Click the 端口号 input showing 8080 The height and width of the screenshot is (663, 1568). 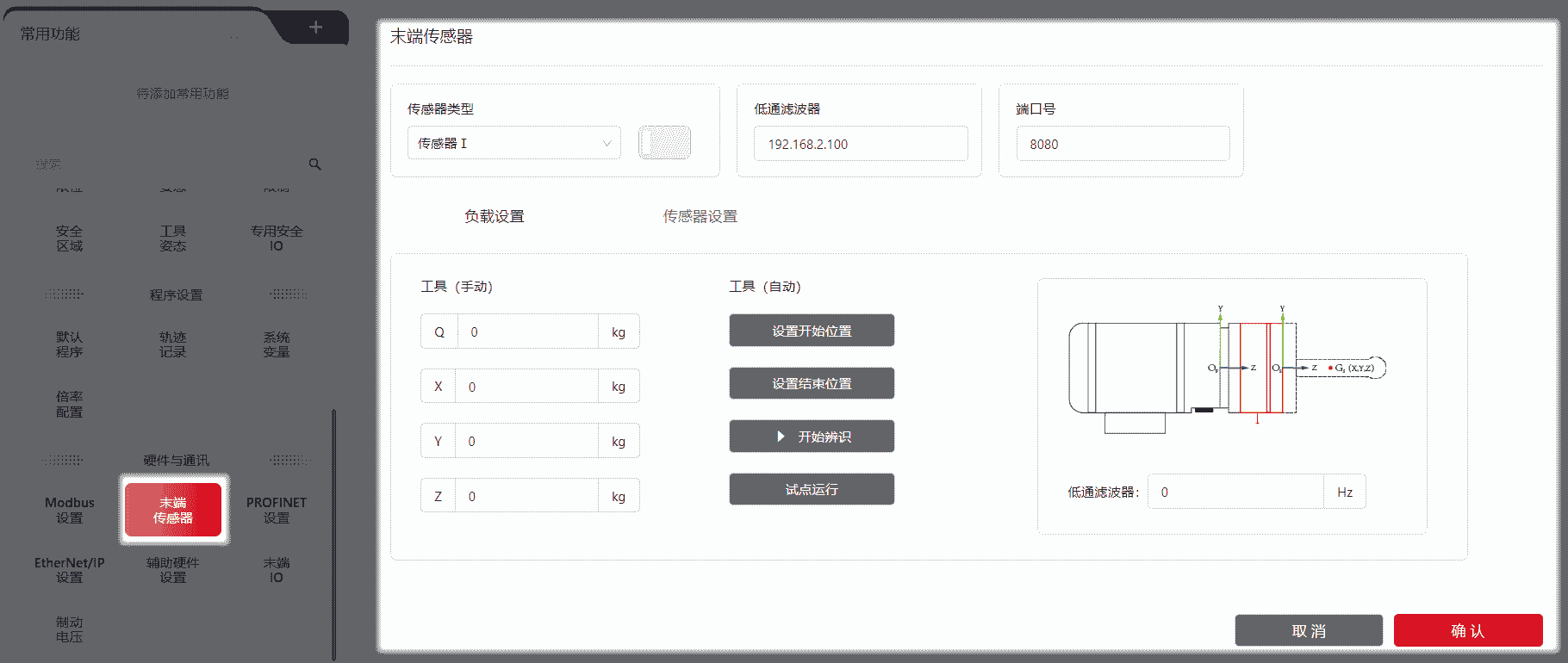1123,145
